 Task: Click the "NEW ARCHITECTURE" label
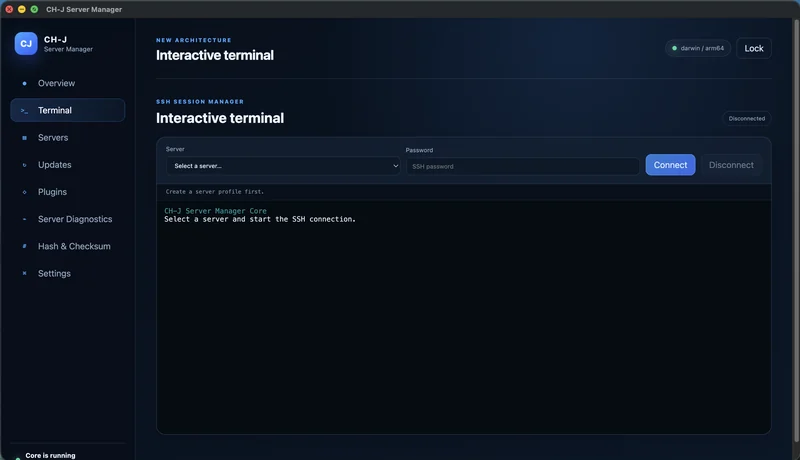[194, 40]
